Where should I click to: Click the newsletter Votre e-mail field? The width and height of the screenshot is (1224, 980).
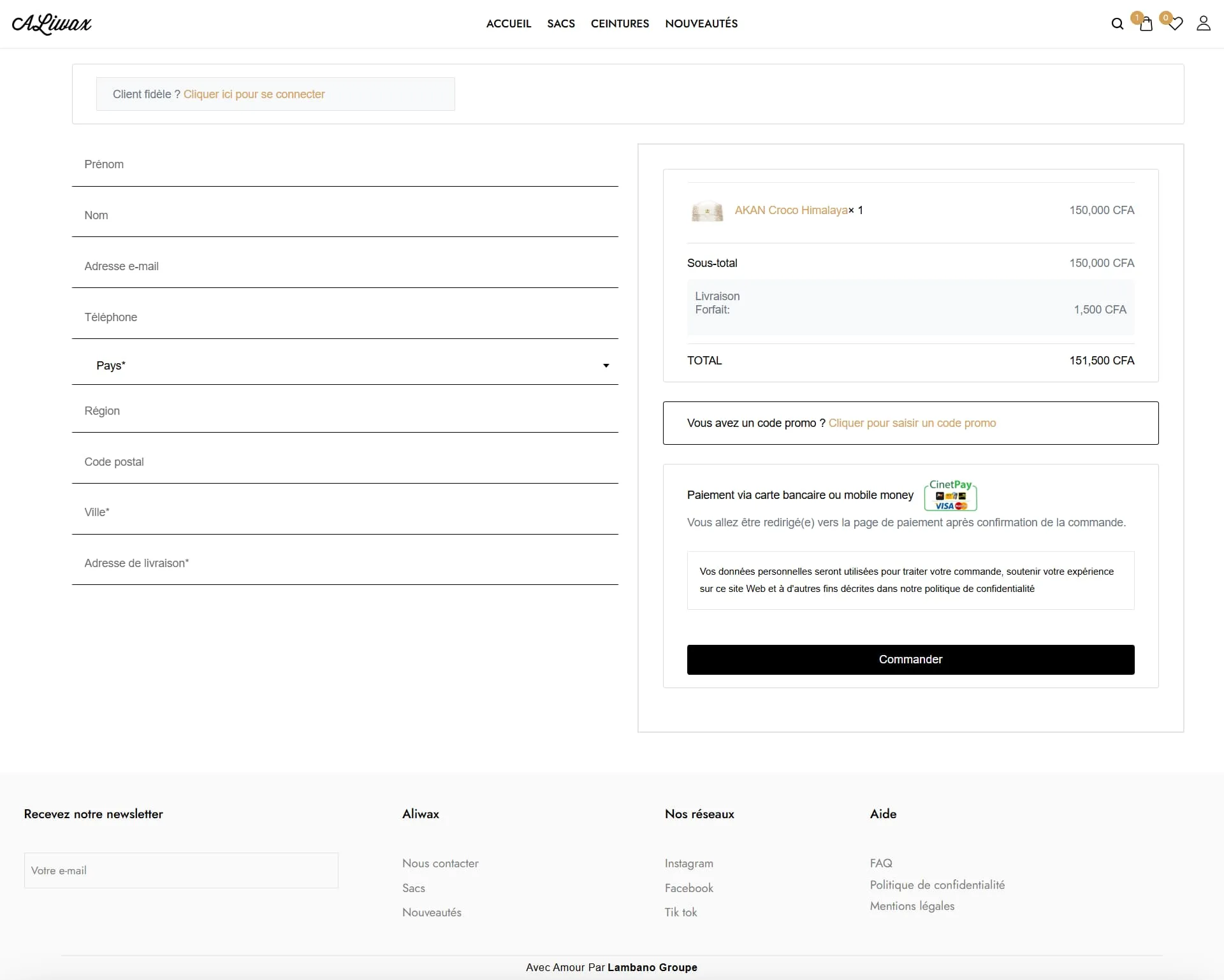pos(181,870)
